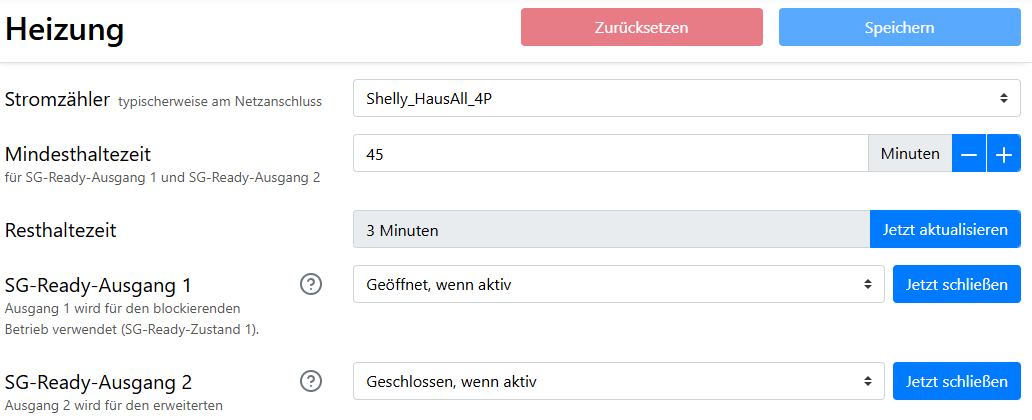Click Jetzt schließen for SG-Ready-Ausgang 1
Image resolution: width=1032 pixels, height=420 pixels.
956,284
